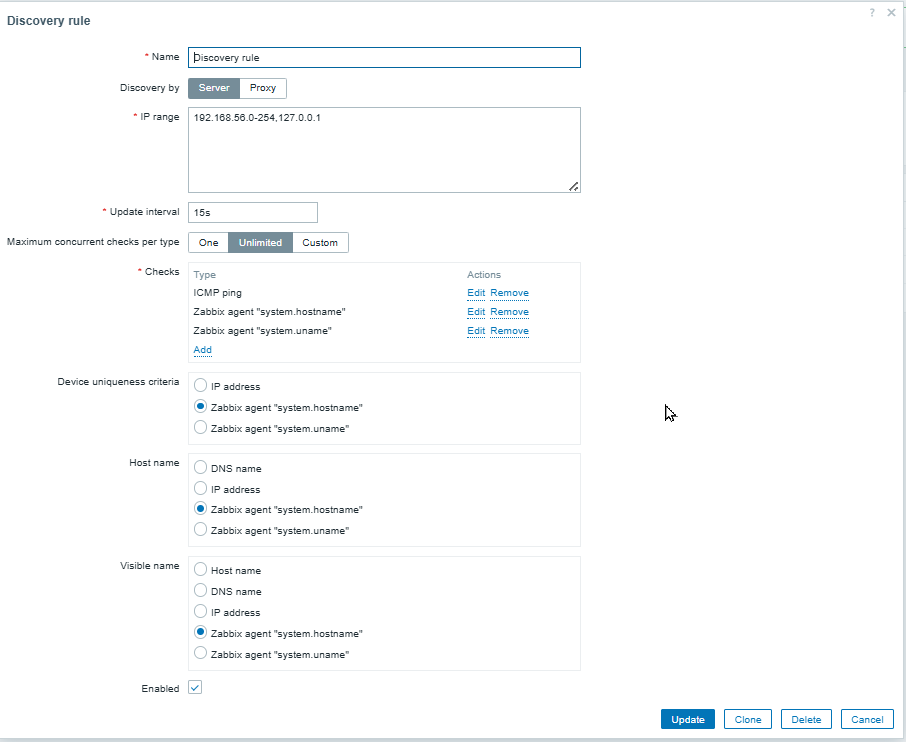Set Discovery by to Server
906x742 pixels.
[214, 88]
